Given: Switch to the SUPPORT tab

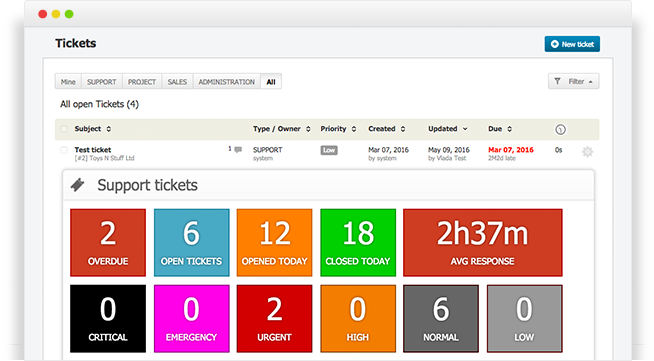Looking at the screenshot, I should [x=102, y=82].
